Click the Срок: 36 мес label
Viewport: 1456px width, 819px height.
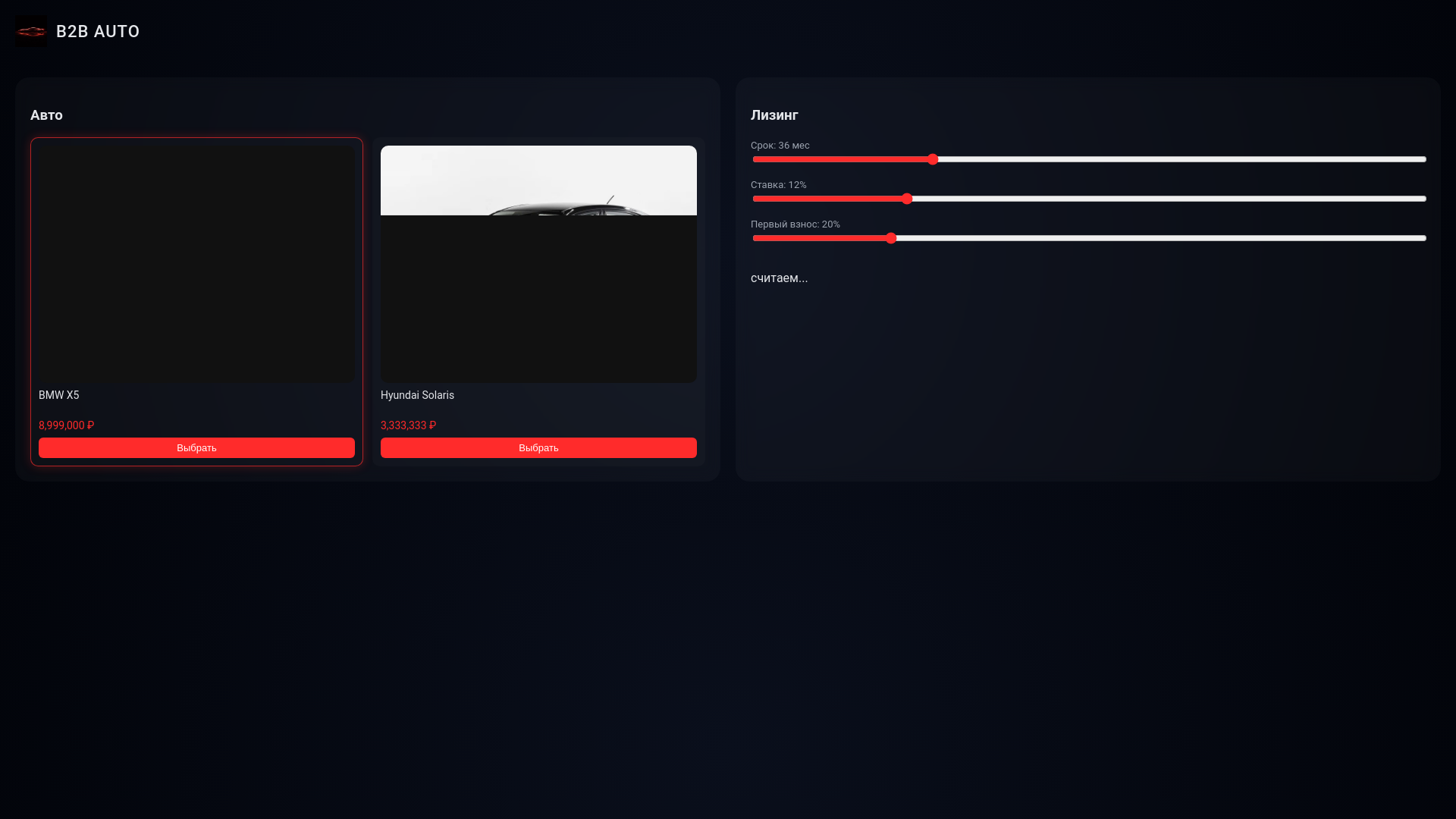point(780,146)
